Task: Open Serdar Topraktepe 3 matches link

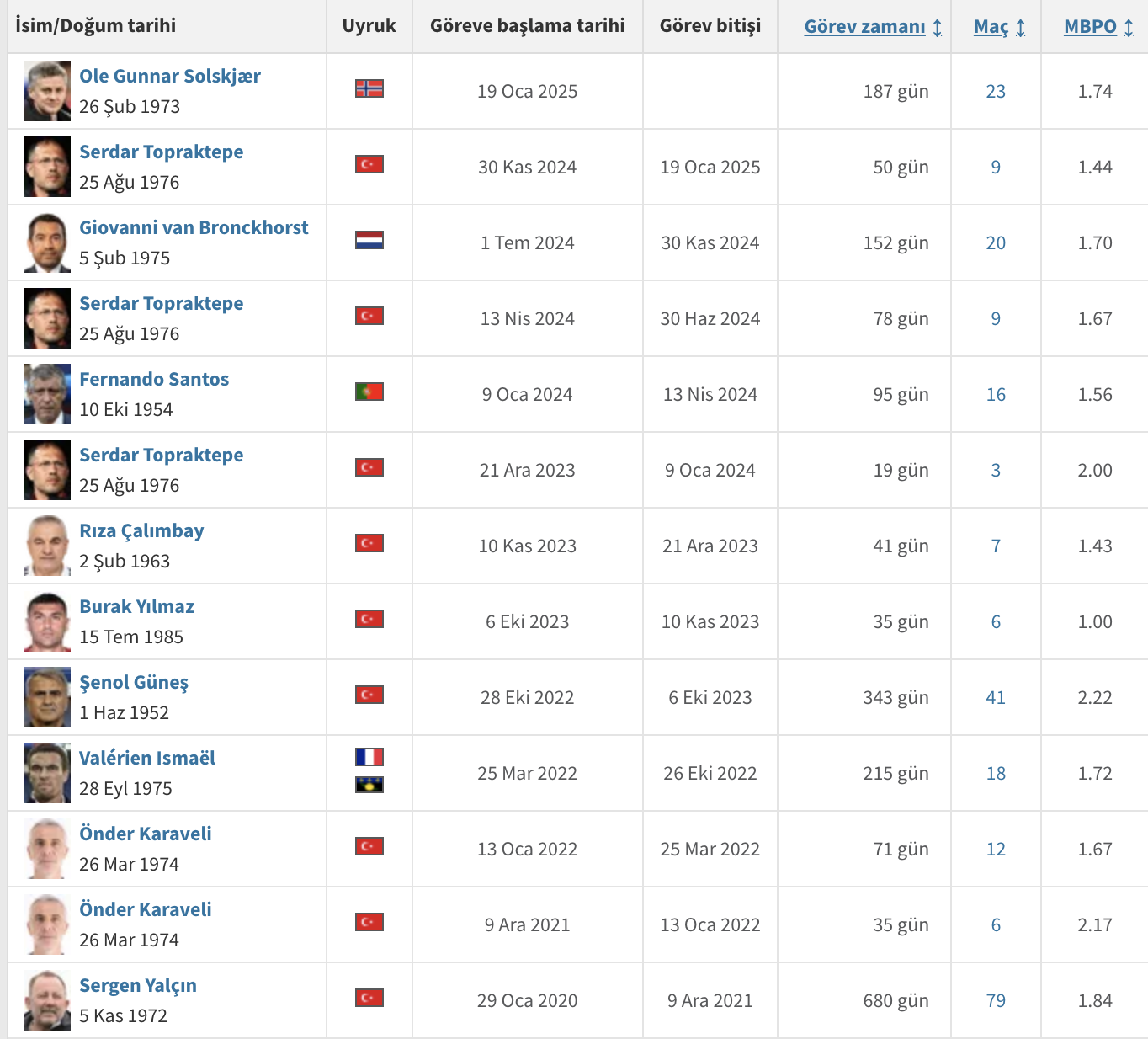Action: (x=996, y=470)
